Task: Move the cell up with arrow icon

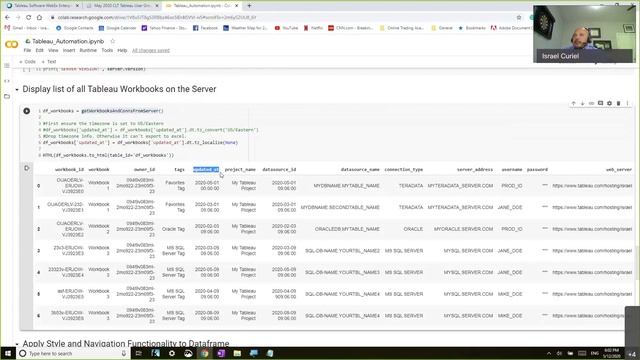Action: 573,103
